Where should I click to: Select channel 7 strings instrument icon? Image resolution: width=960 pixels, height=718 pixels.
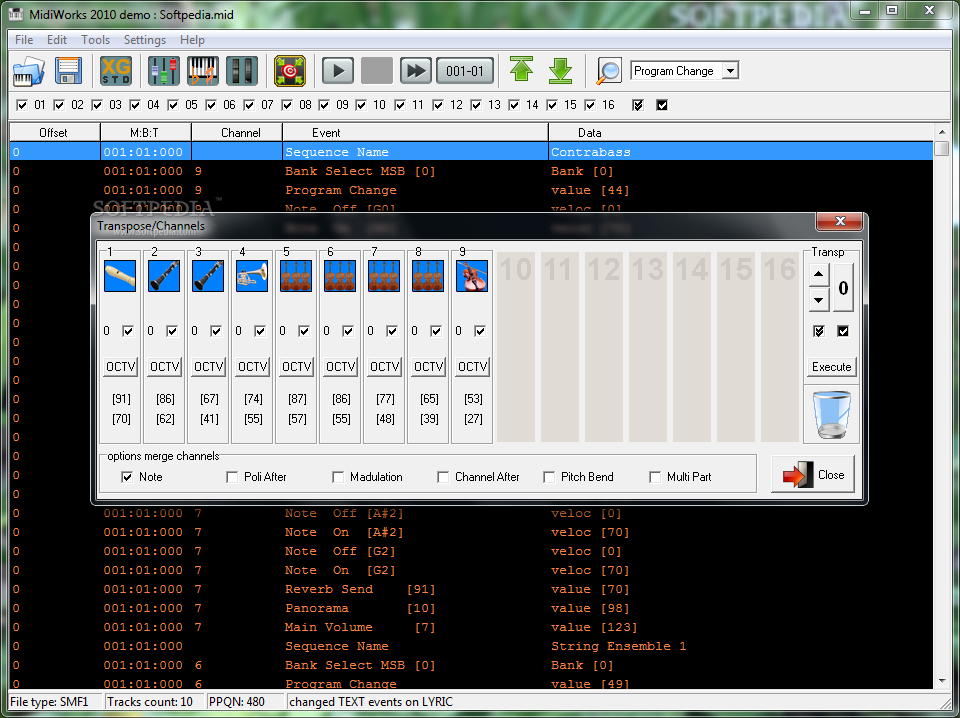pos(384,276)
